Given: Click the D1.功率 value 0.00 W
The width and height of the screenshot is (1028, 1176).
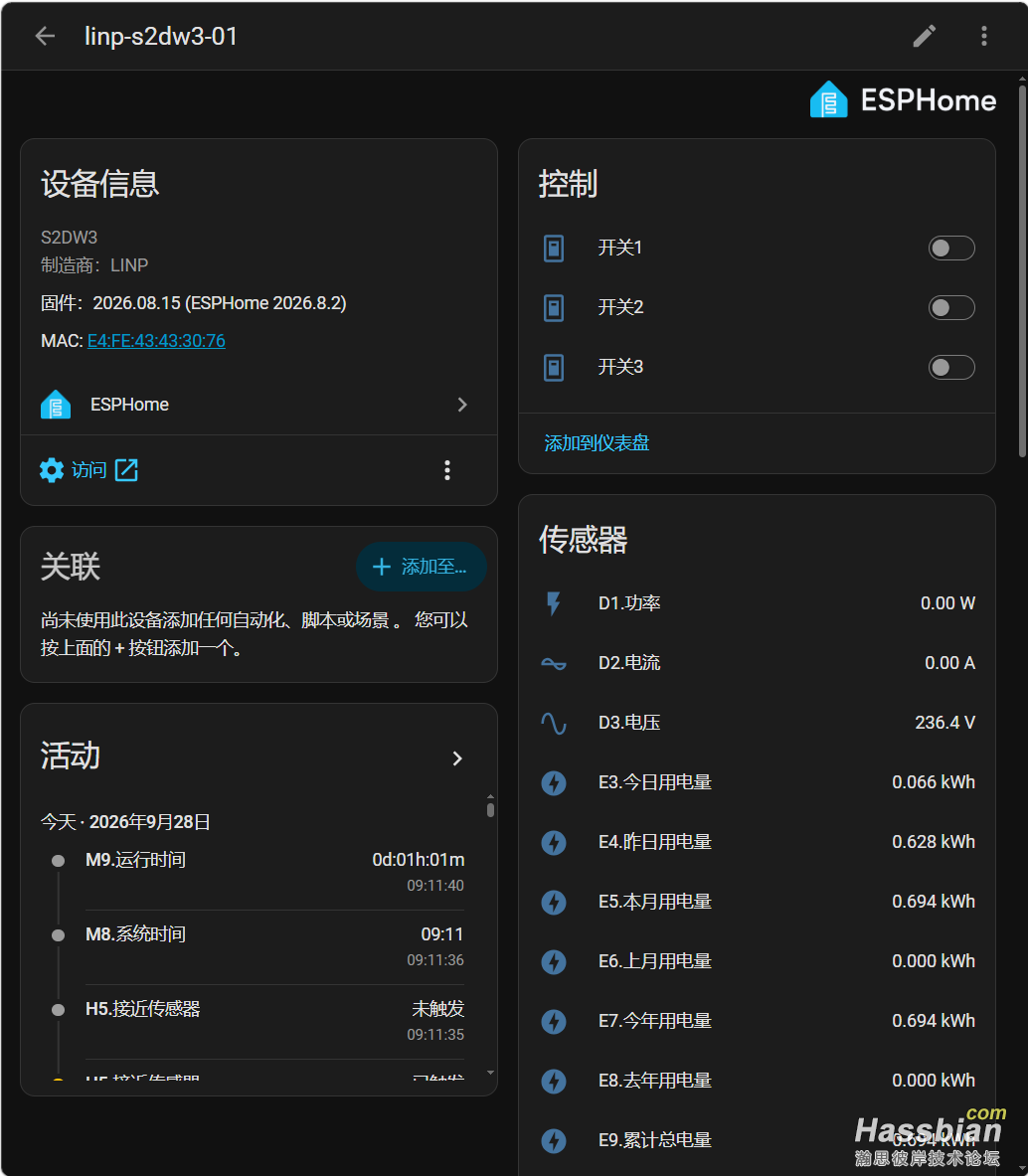Looking at the screenshot, I should point(947,603).
